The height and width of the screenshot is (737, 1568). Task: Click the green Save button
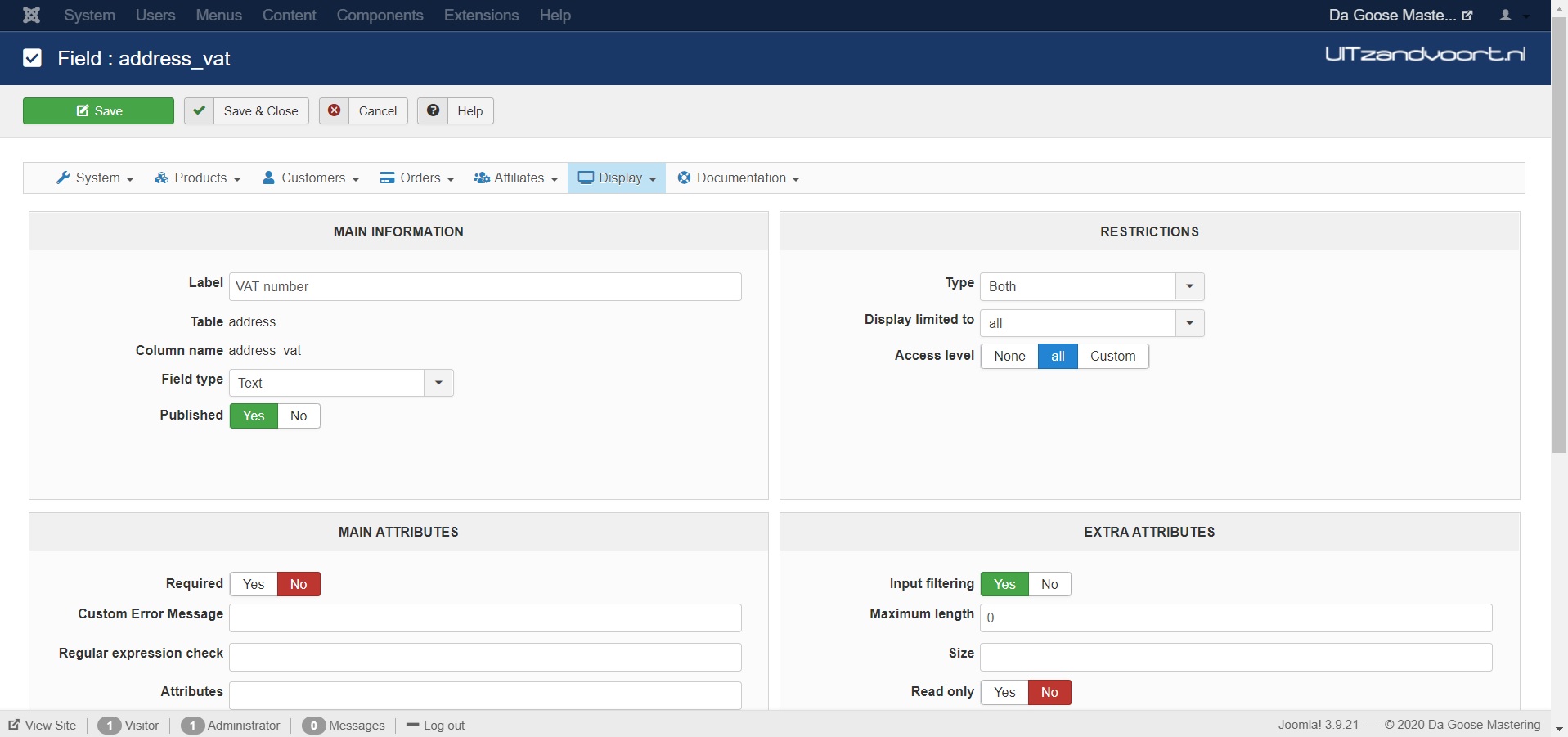pos(98,110)
